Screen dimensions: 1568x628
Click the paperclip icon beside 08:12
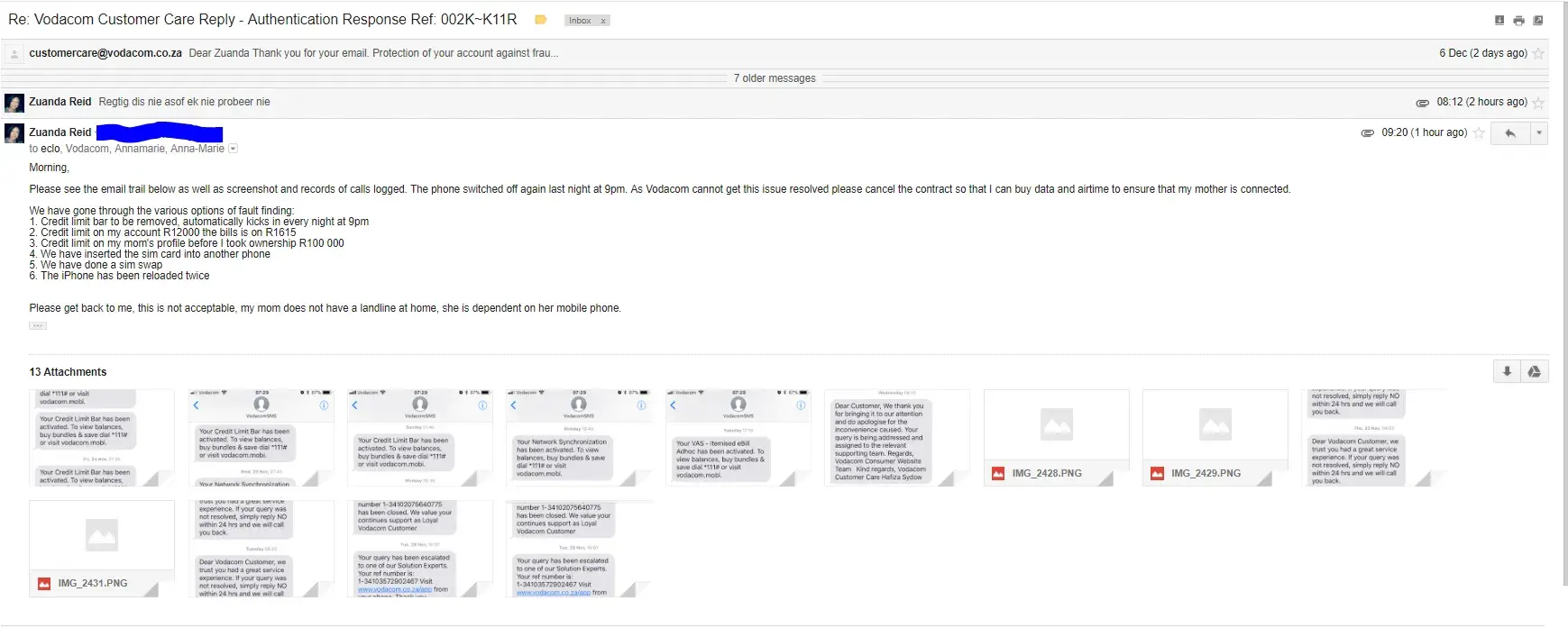pyautogui.click(x=1423, y=103)
